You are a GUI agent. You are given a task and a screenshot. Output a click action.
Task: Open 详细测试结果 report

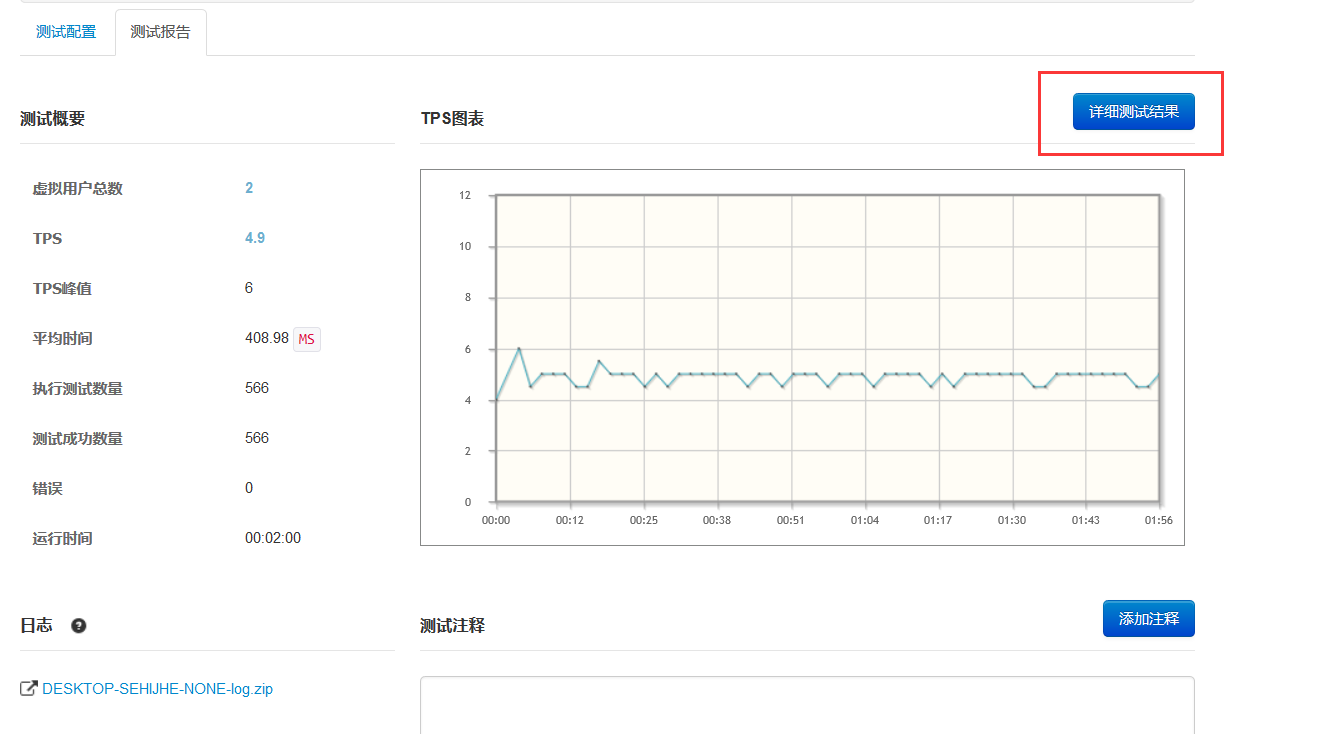[x=1133, y=111]
